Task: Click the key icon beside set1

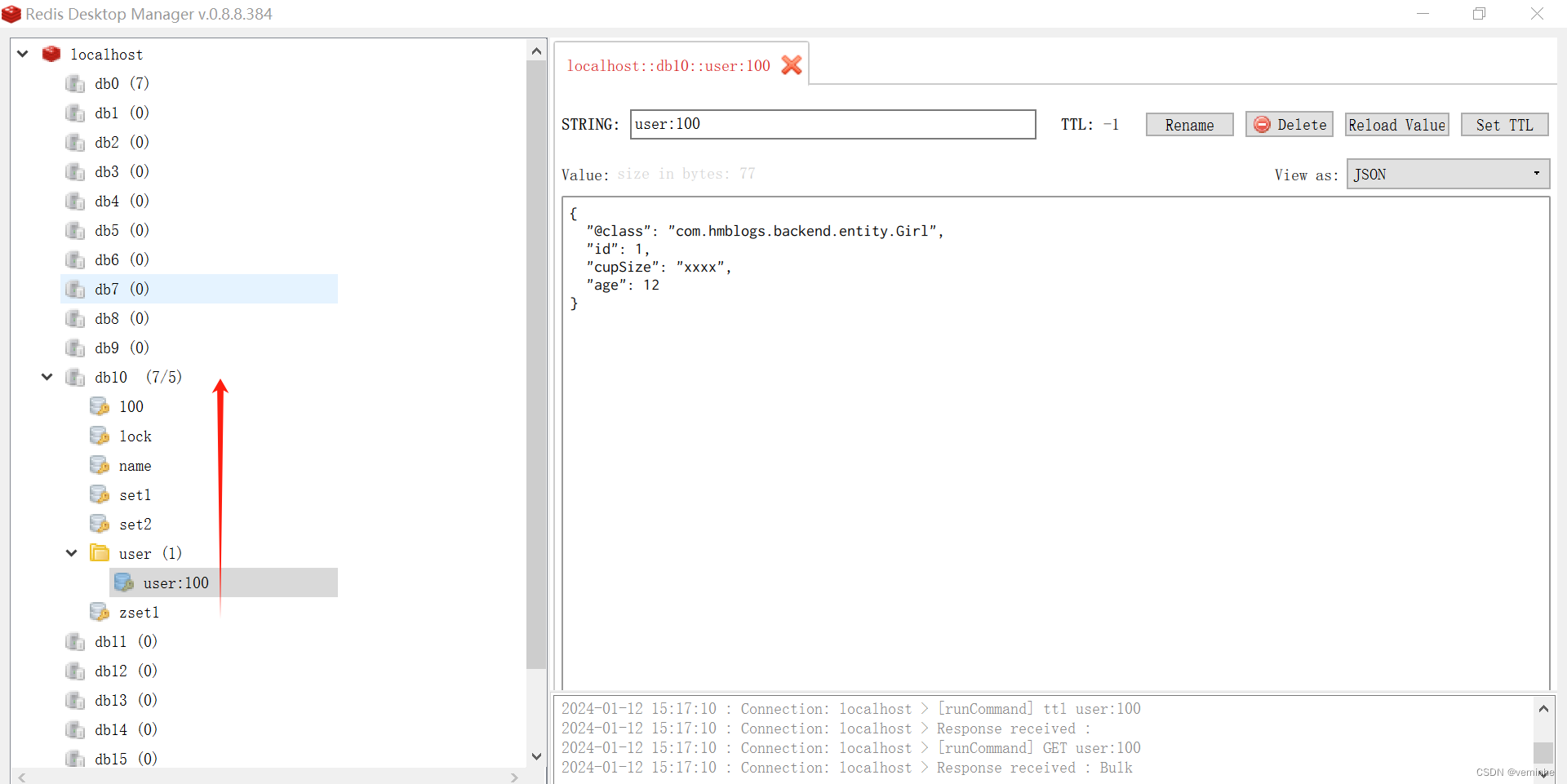Action: point(100,494)
